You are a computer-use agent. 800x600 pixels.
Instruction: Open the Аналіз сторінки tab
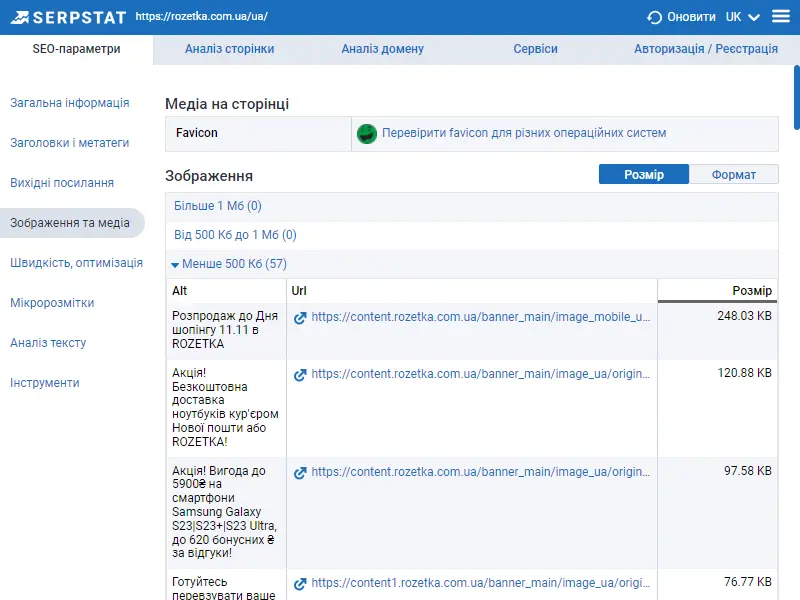click(230, 49)
